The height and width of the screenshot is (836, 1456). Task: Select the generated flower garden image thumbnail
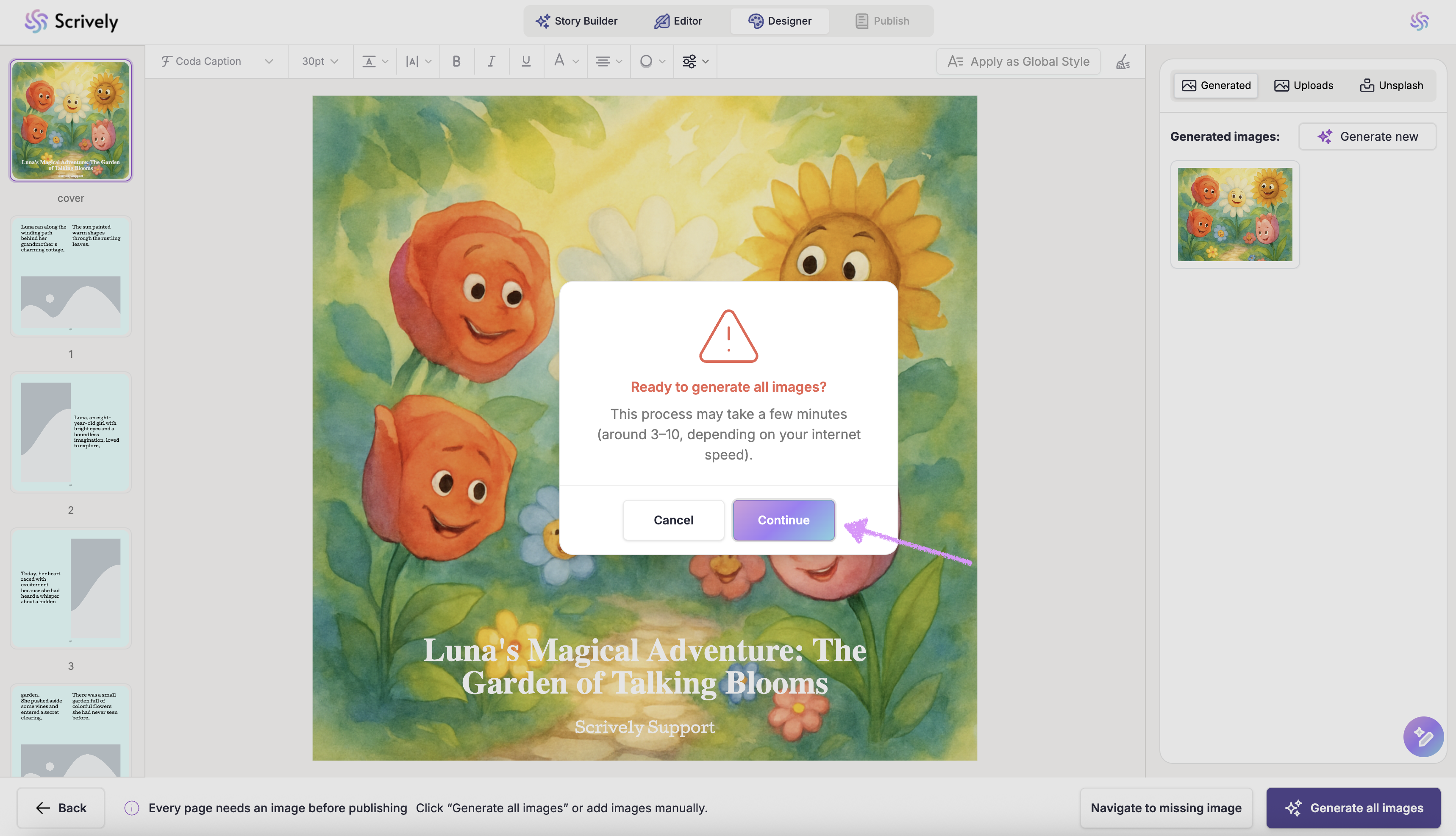coord(1234,214)
